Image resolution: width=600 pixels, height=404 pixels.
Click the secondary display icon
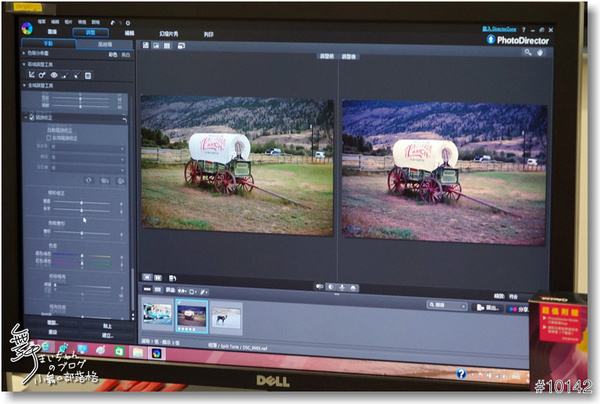click(x=181, y=46)
